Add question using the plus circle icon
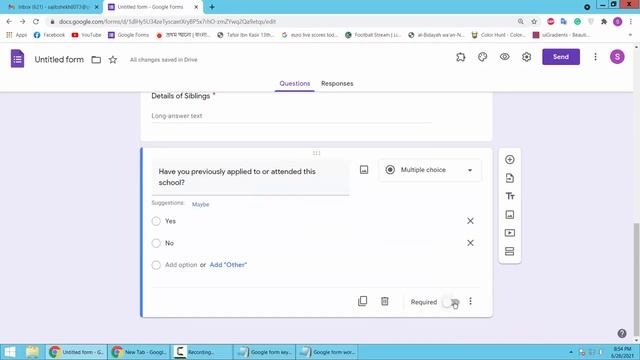 (x=509, y=160)
